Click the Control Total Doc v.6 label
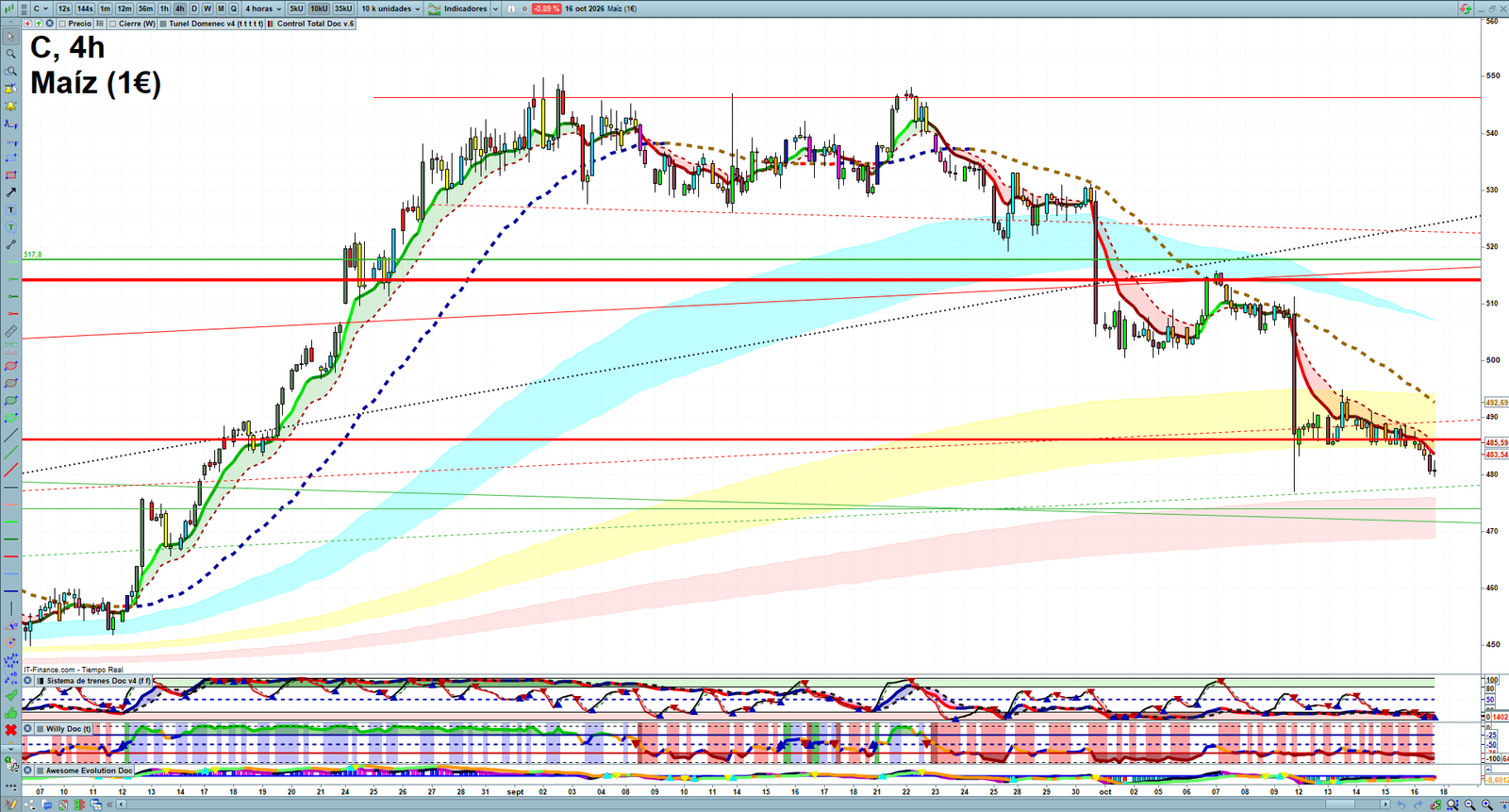Viewport: 1509px width, 812px height. click(315, 24)
